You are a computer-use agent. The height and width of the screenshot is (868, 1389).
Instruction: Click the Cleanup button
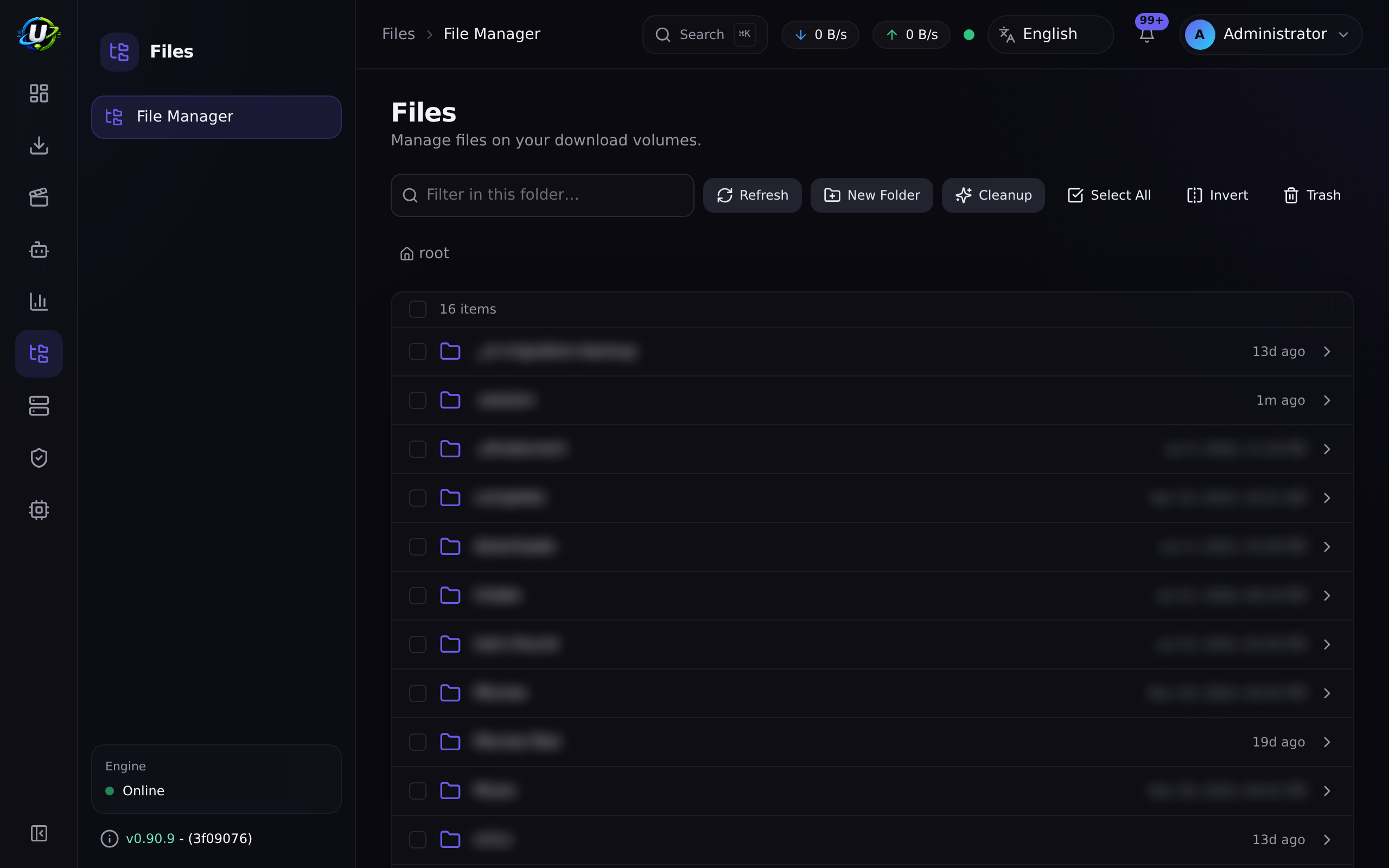(x=993, y=195)
